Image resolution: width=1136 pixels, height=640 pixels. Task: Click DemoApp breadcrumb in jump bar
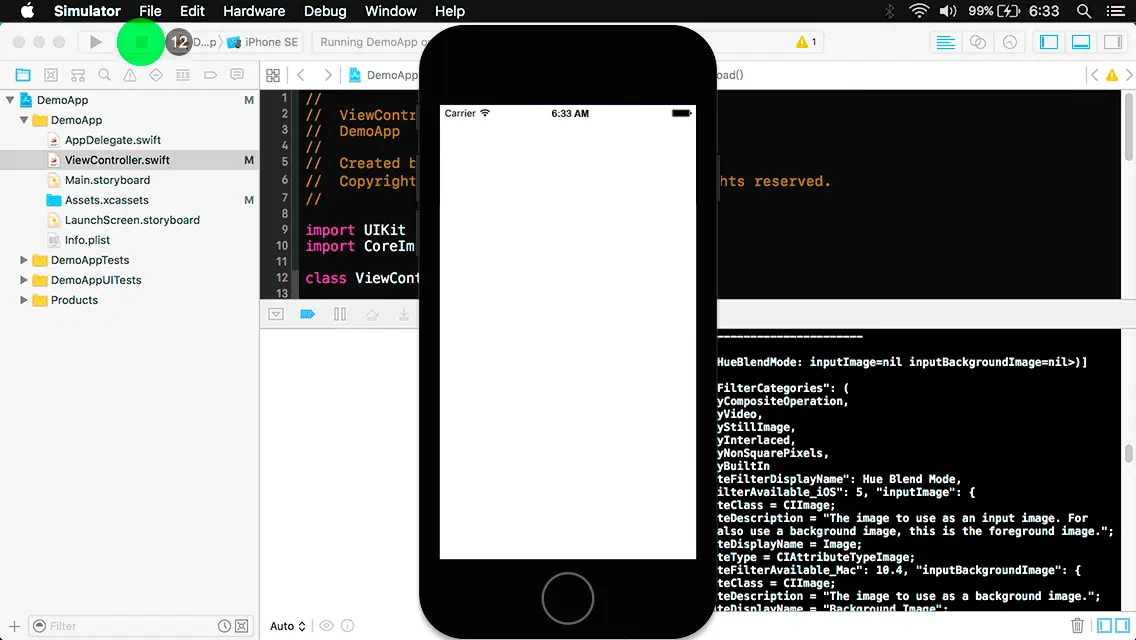(384, 75)
